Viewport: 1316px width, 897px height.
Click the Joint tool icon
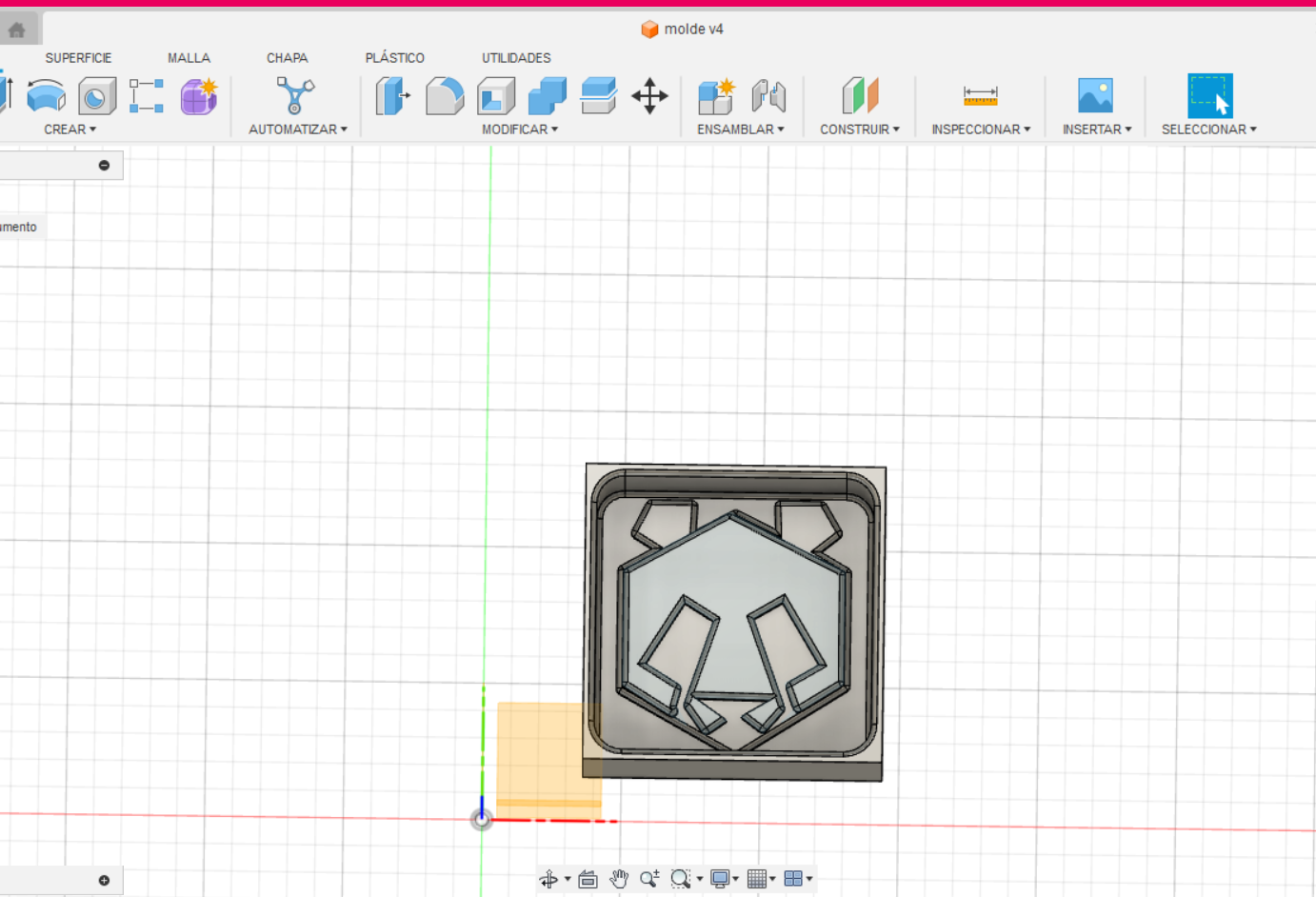pyautogui.click(x=768, y=96)
